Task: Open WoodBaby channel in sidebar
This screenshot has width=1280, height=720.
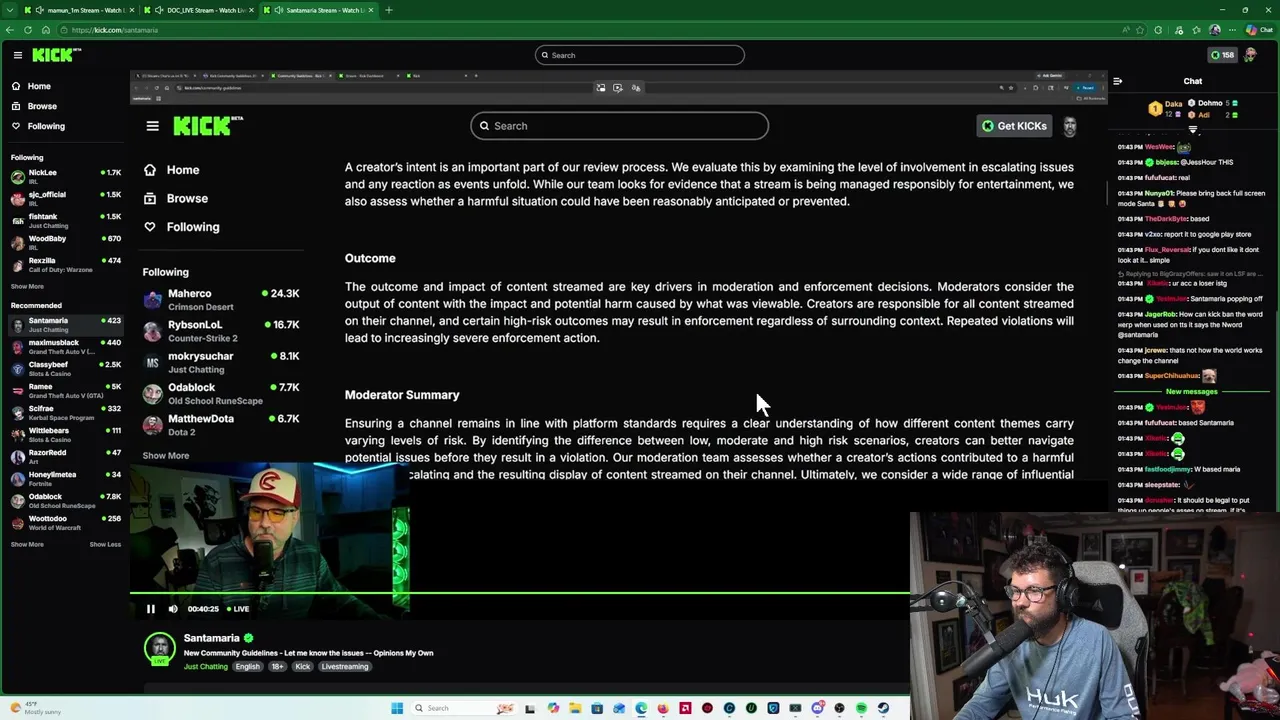Action: point(65,241)
